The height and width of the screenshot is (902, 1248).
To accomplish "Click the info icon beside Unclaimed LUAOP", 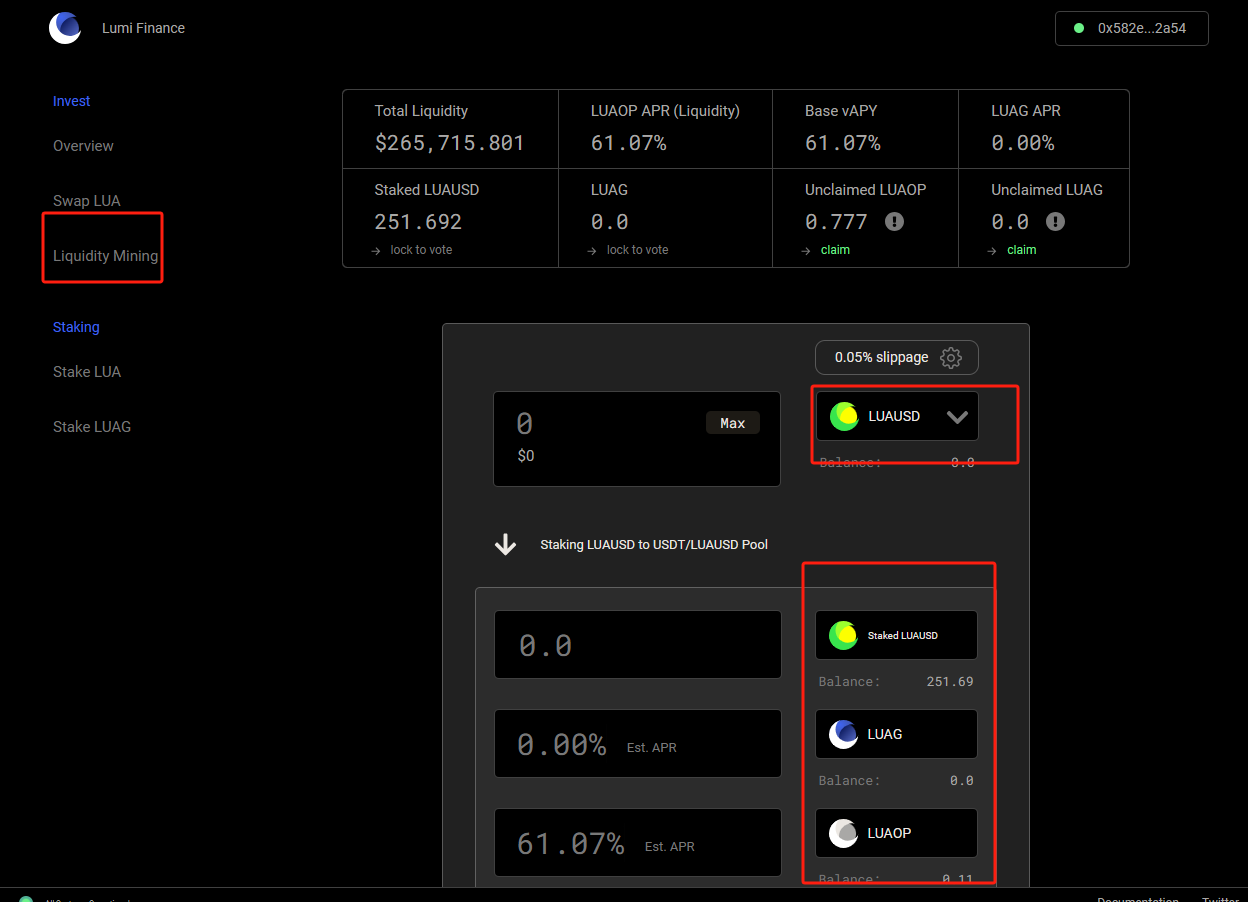I will coord(894,221).
